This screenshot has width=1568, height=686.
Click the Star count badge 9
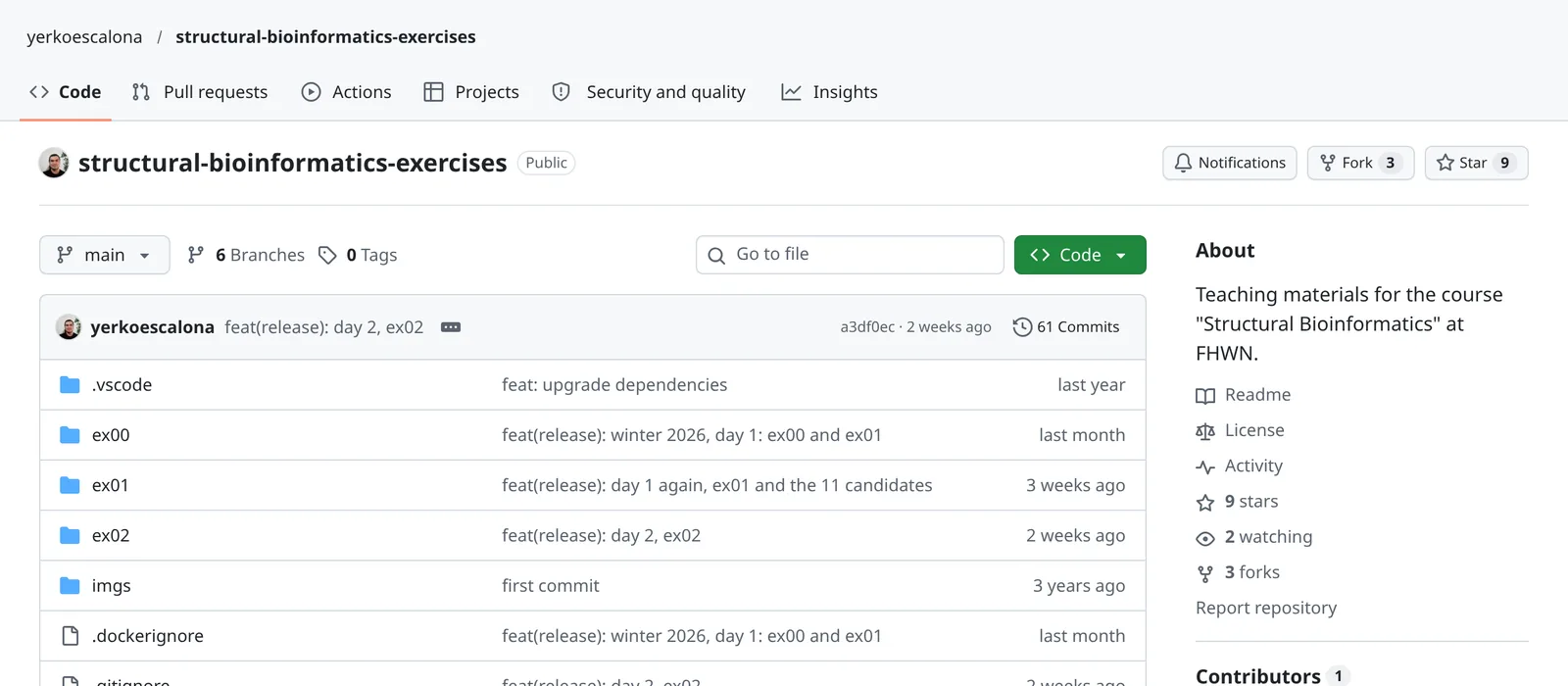pyautogui.click(x=1504, y=163)
